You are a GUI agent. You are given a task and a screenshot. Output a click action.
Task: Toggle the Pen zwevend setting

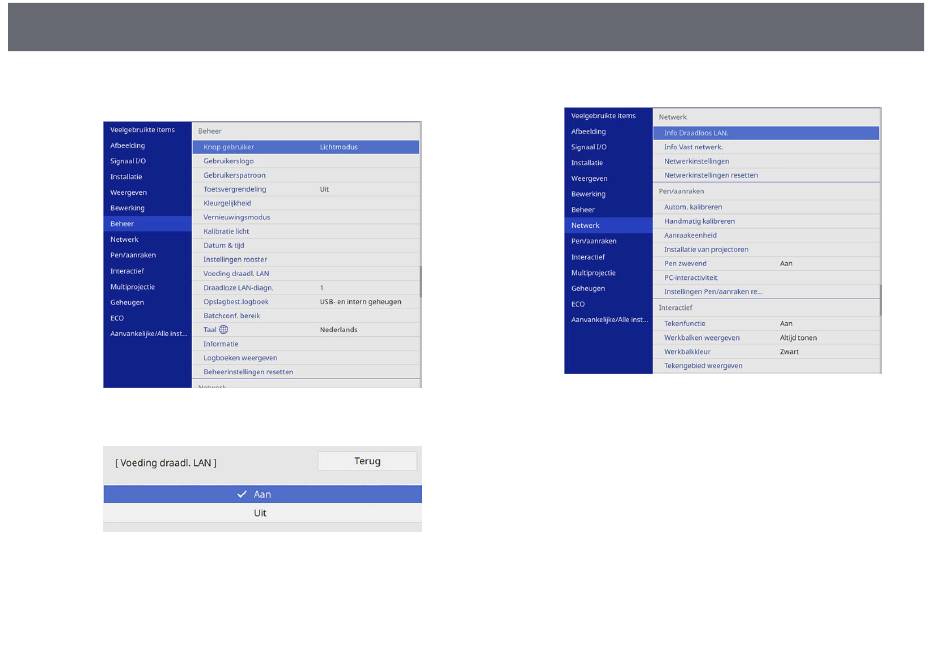coord(766,263)
